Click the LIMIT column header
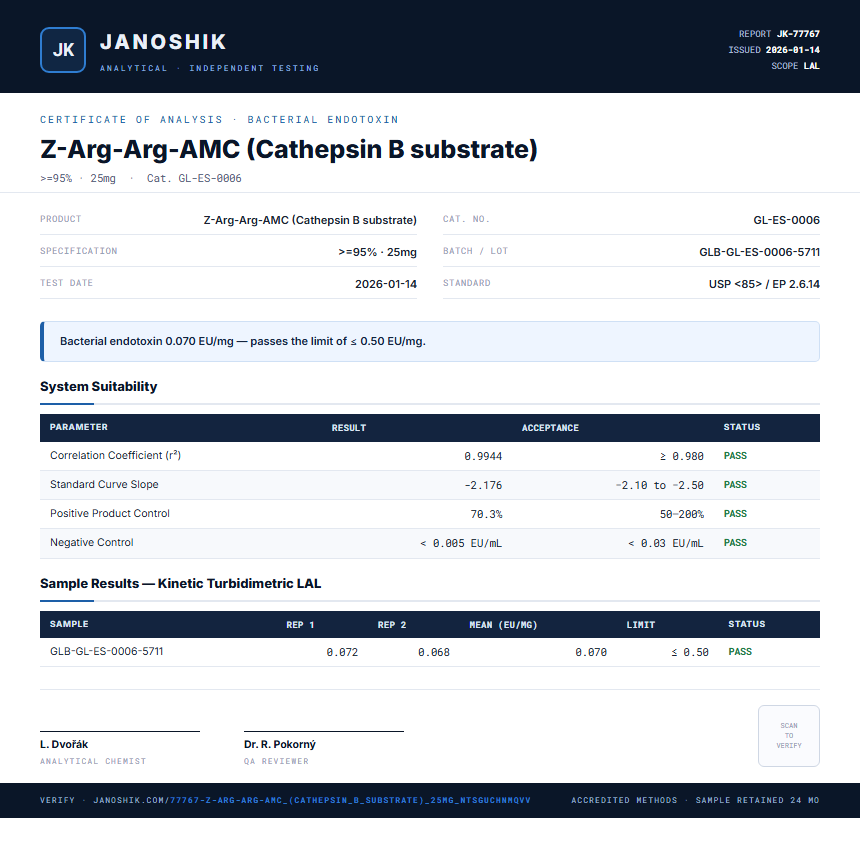 pos(641,625)
